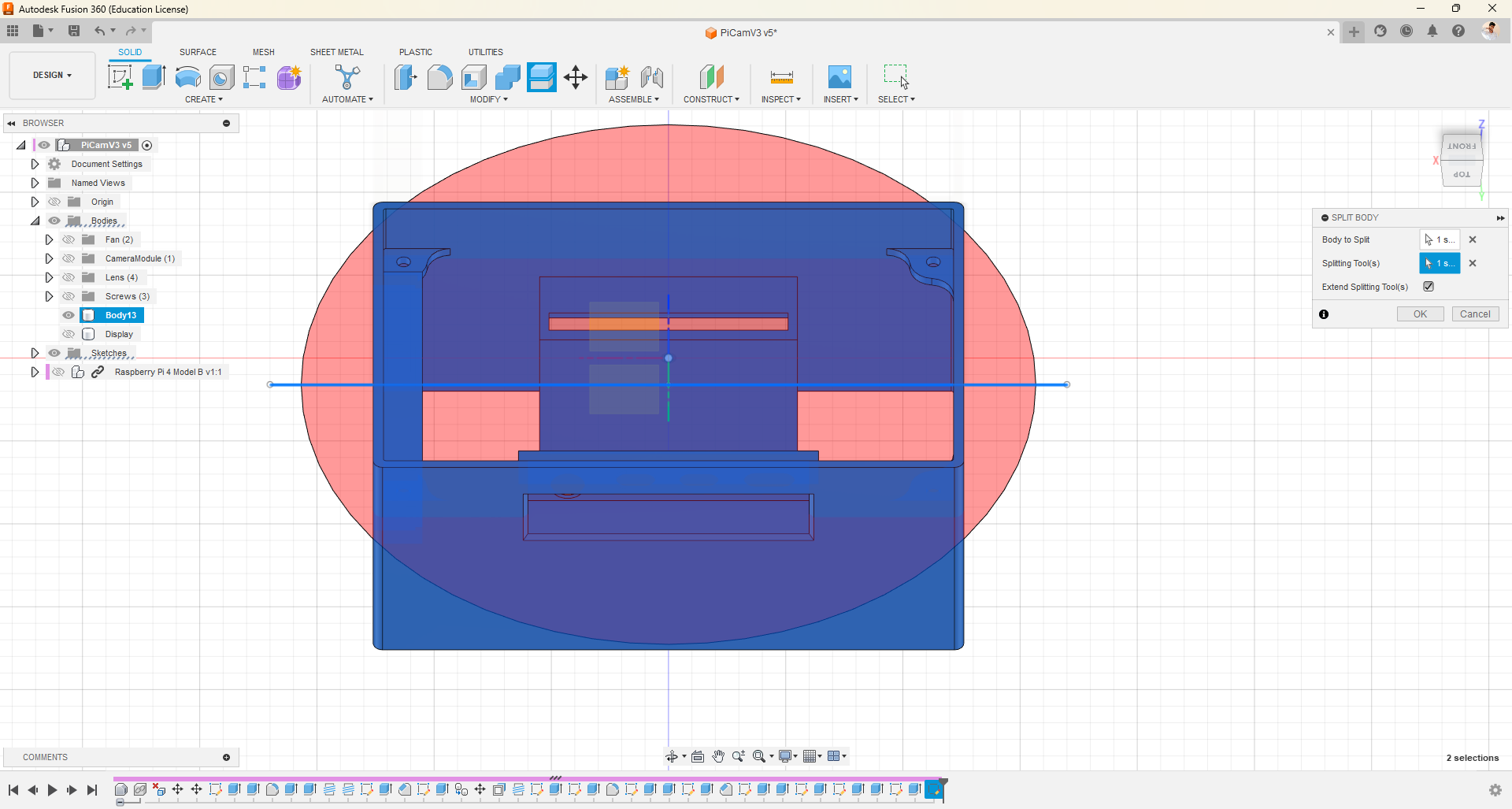The width and height of the screenshot is (1512, 809).
Task: Open the data panel grid icon
Action: pyautogui.click(x=13, y=31)
